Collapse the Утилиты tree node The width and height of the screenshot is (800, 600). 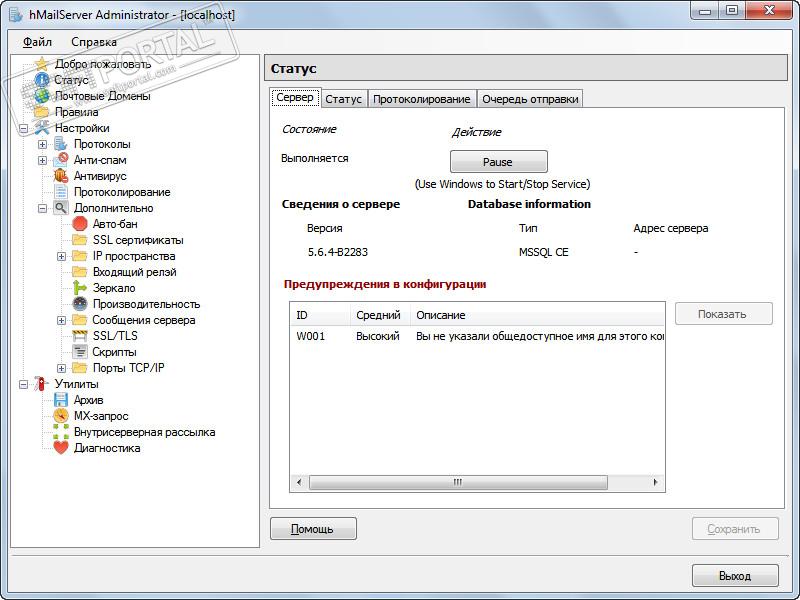23,384
